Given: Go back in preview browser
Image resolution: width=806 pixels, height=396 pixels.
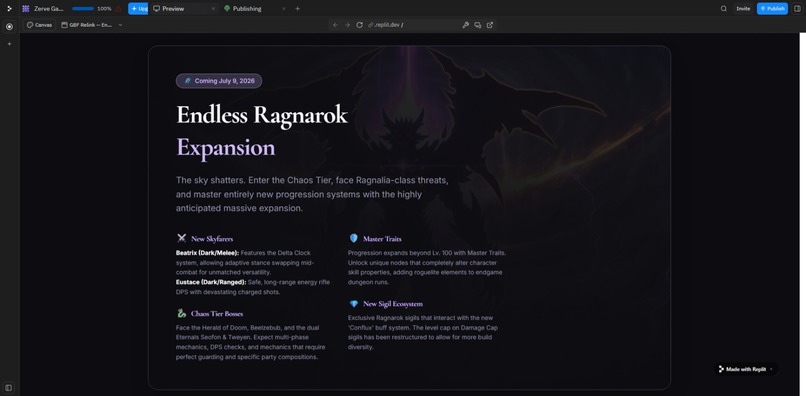Looking at the screenshot, I should (x=335, y=25).
